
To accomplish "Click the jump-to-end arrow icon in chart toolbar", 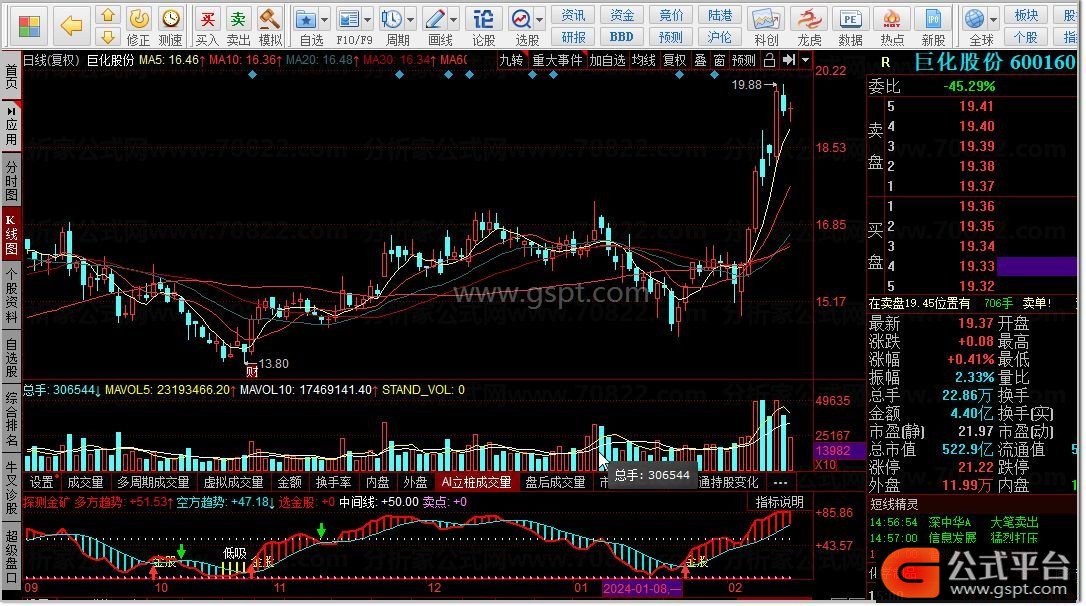I will 789,61.
